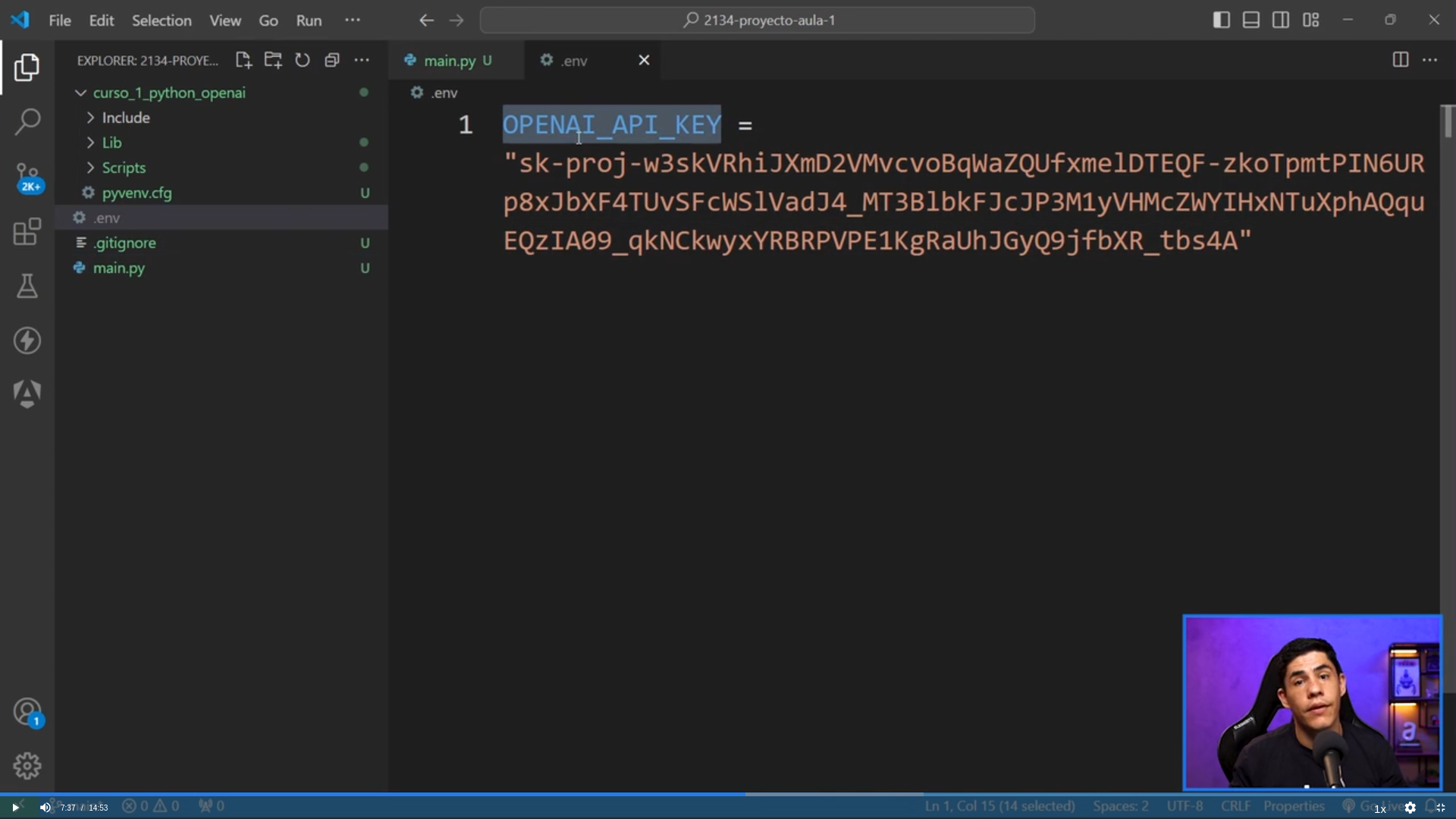Open the Selection menu
Image resolution: width=1456 pixels, height=819 pixels.
(162, 20)
